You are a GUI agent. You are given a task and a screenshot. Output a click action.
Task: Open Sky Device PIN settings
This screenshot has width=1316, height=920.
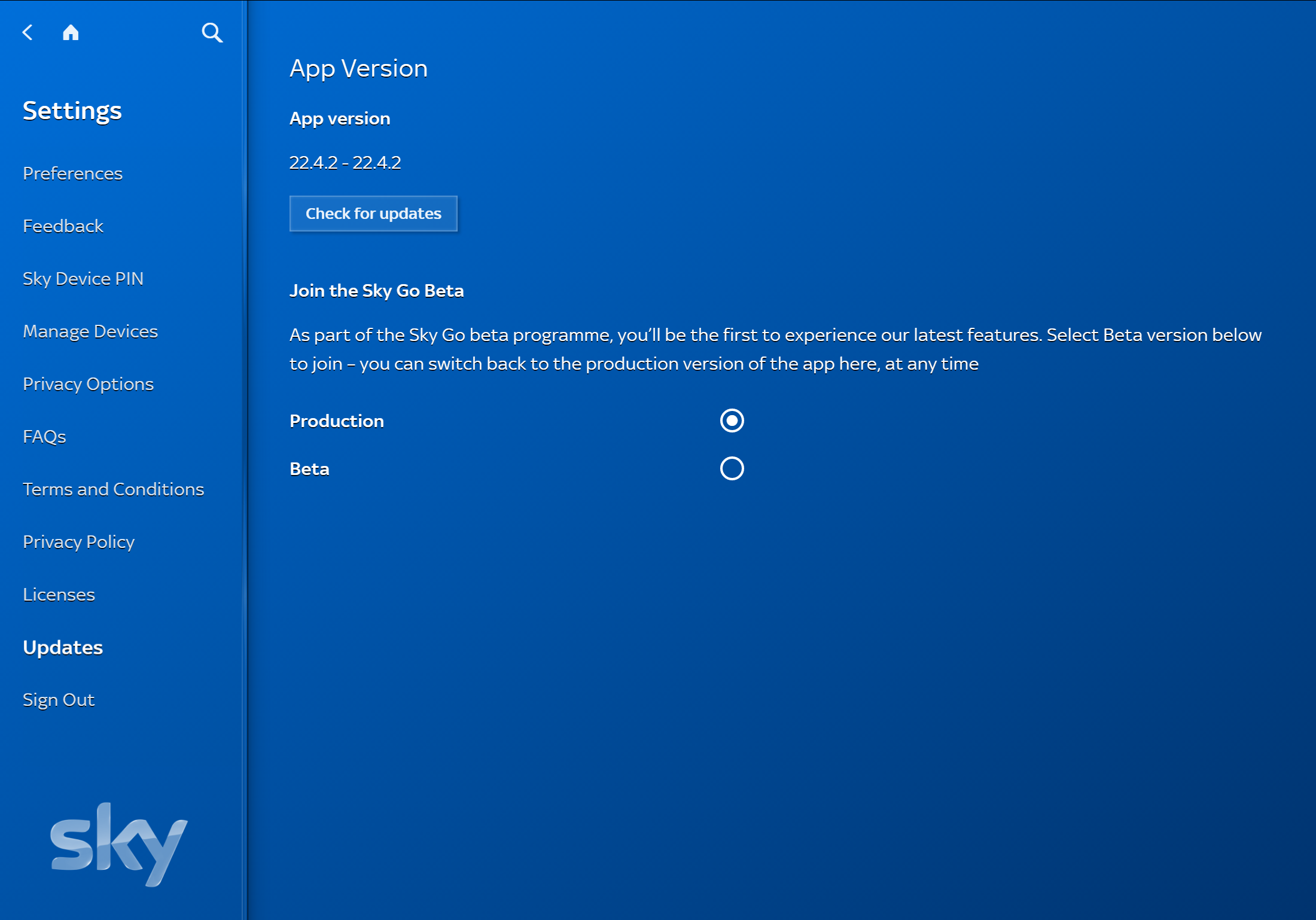pos(83,278)
